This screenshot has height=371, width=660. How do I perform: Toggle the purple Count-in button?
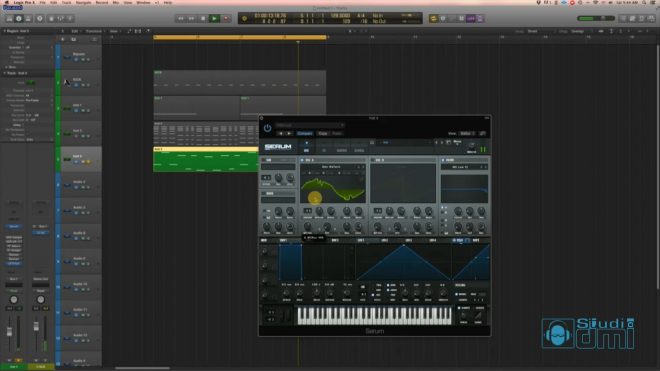[471, 19]
